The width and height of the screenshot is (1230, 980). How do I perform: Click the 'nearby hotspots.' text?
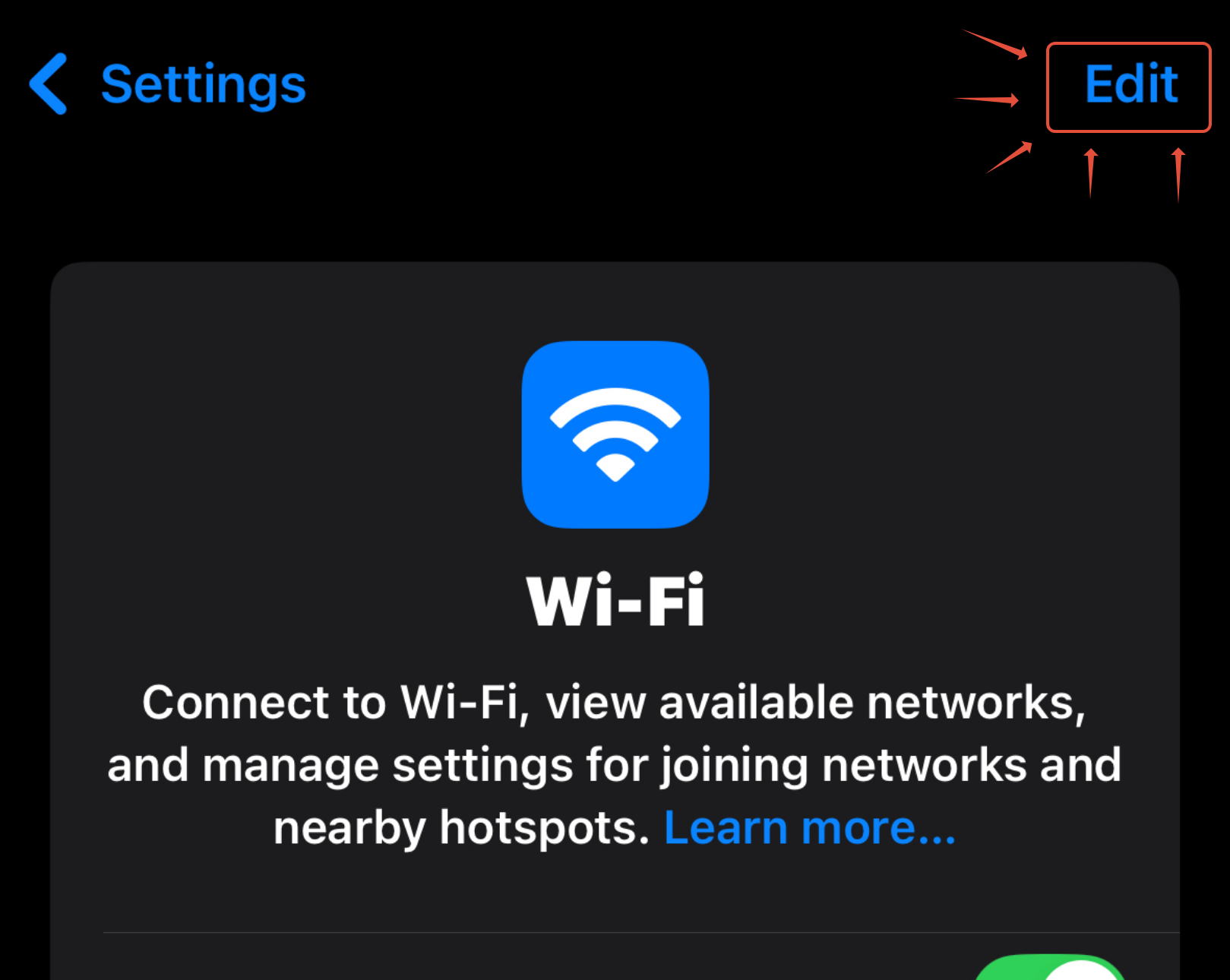(x=462, y=827)
